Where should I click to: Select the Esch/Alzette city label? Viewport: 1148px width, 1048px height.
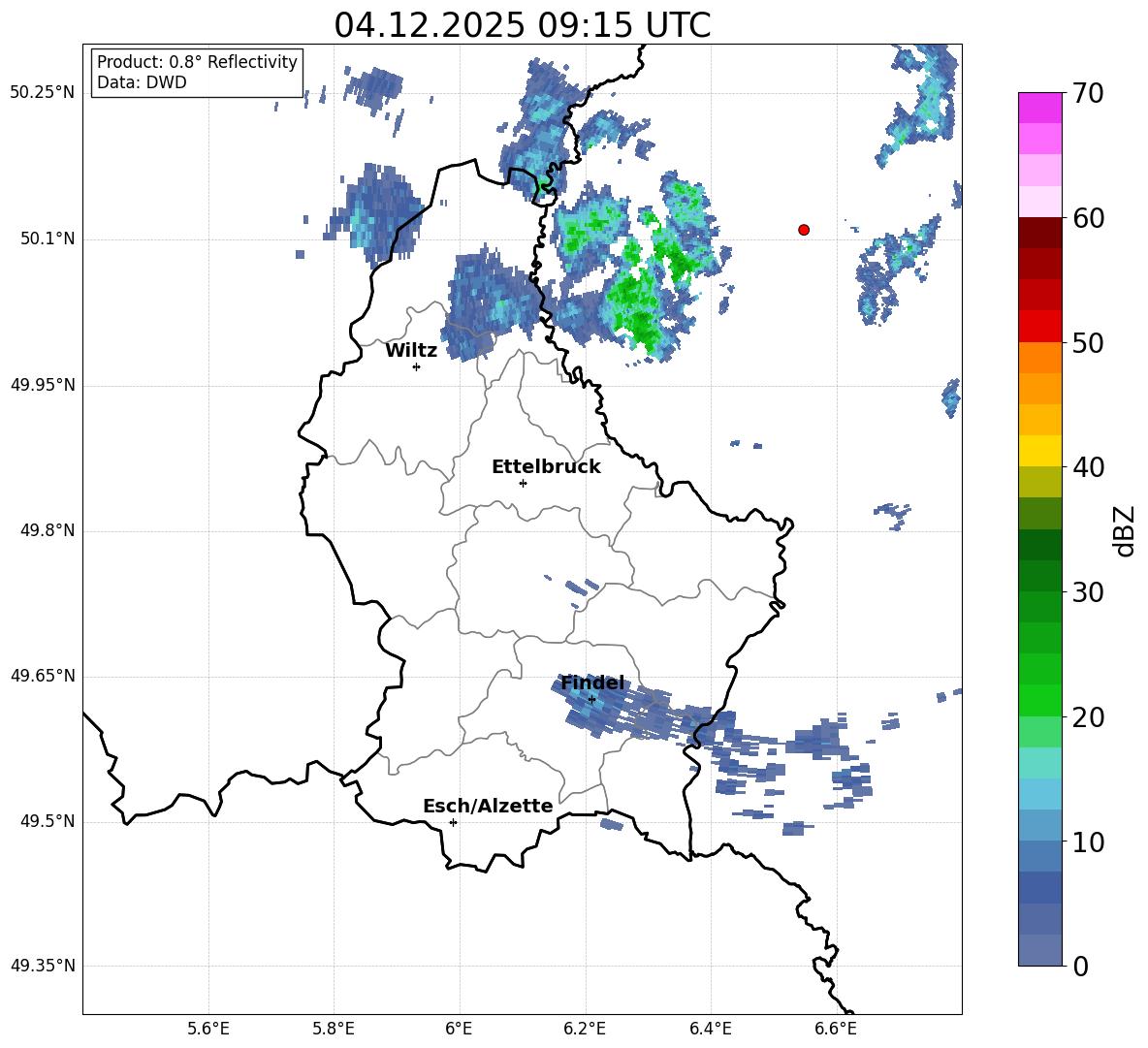pos(488,806)
